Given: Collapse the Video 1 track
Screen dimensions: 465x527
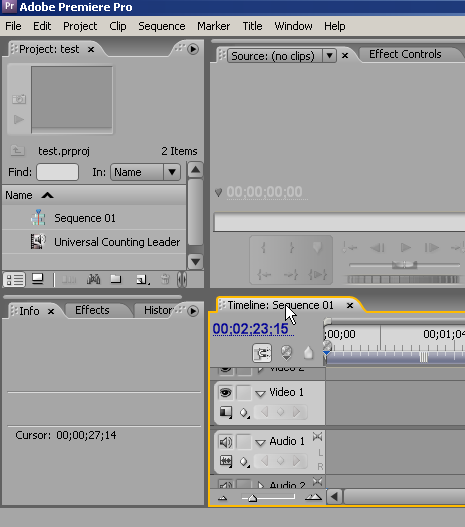Looking at the screenshot, I should 260,393.
